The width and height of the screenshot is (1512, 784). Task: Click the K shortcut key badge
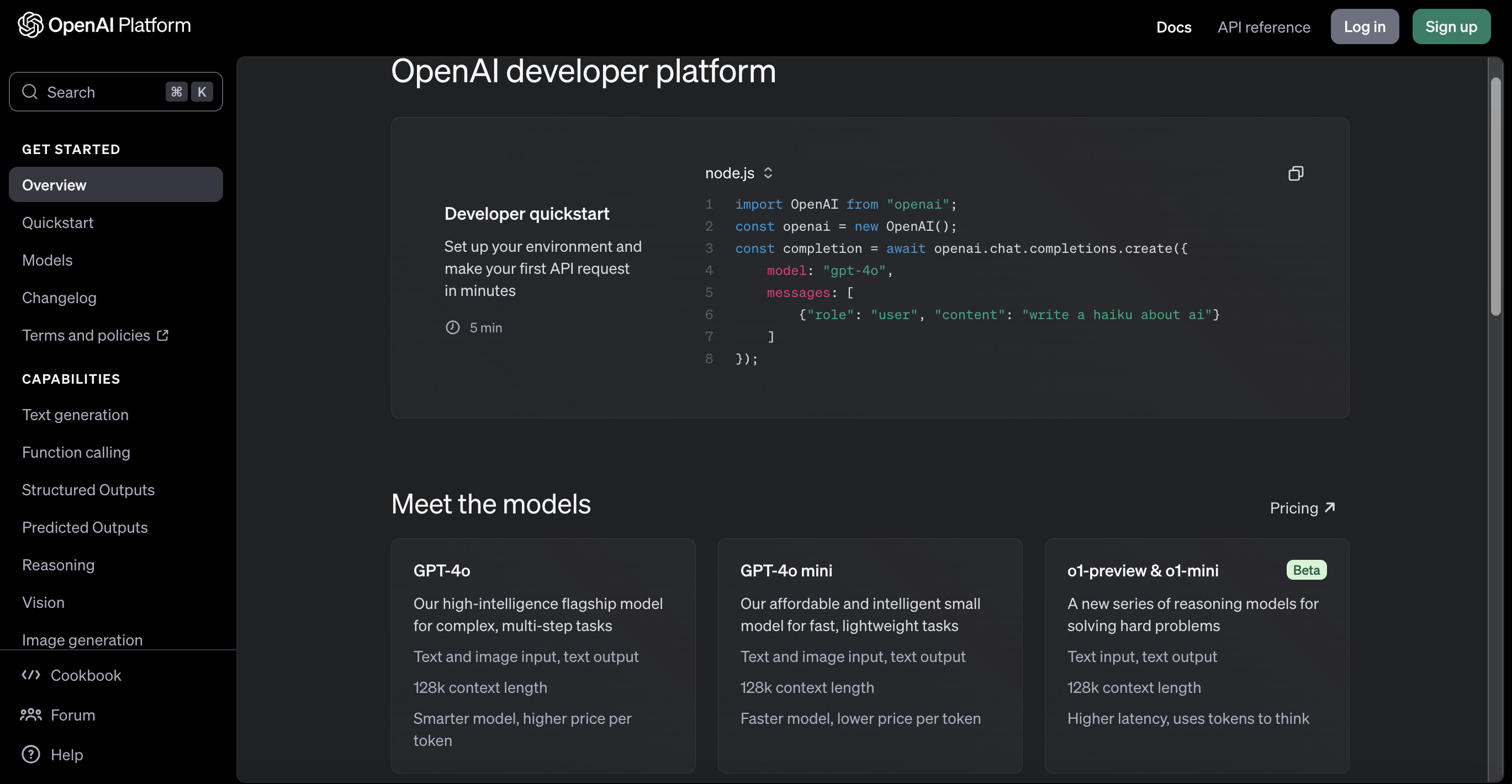202,92
